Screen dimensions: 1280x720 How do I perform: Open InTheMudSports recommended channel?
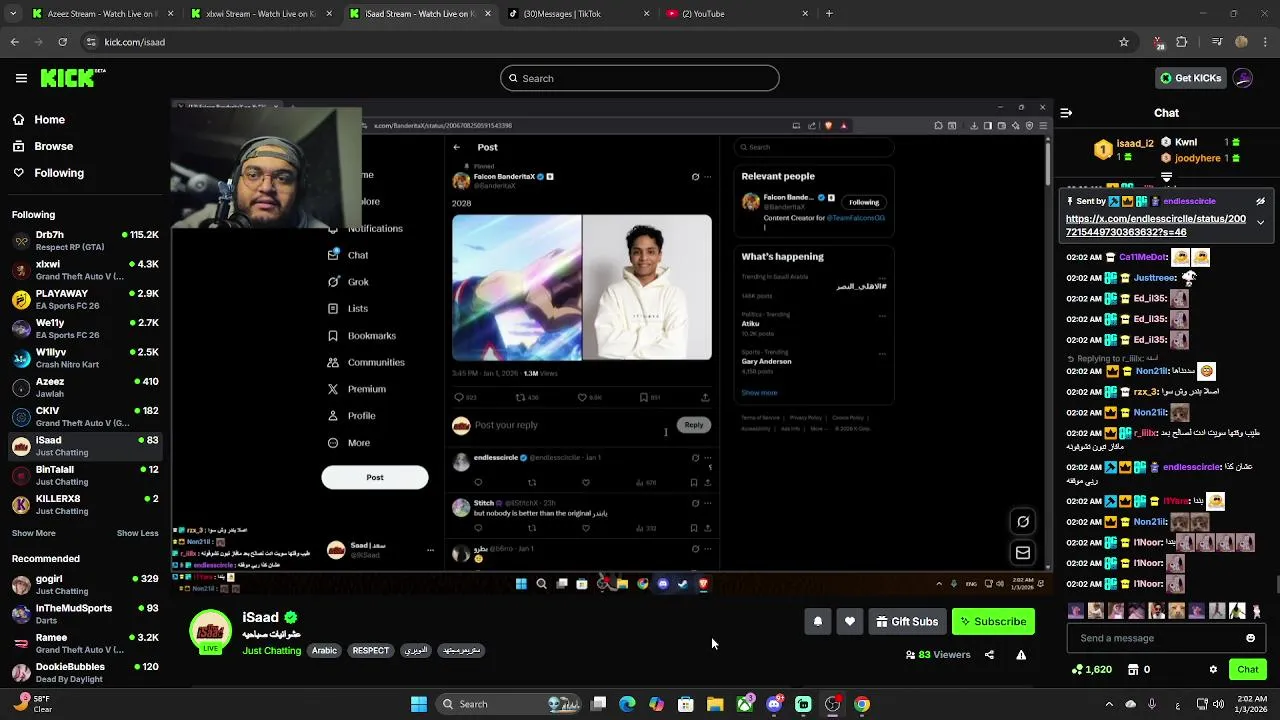pos(85,613)
